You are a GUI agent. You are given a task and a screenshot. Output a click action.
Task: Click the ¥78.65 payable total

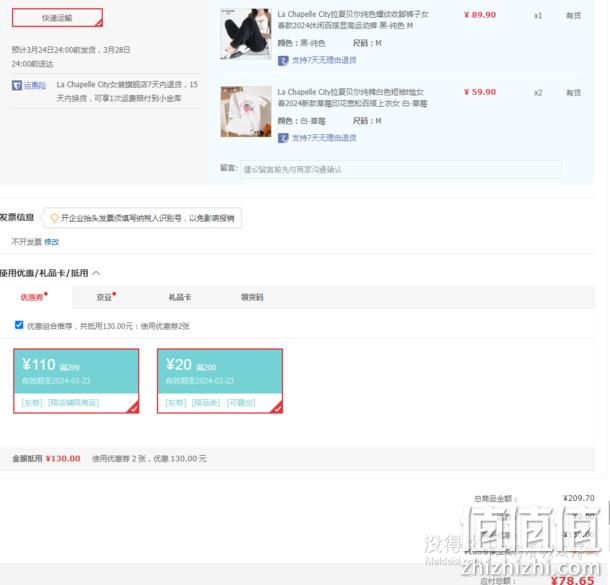tap(573, 580)
